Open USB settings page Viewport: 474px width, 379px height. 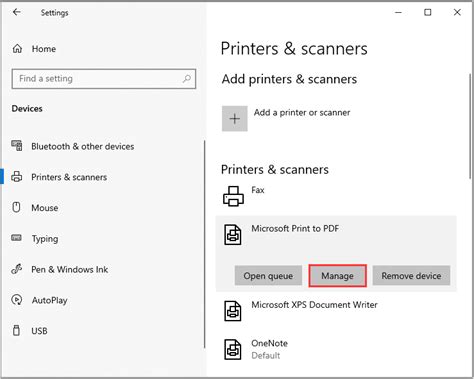coord(39,331)
